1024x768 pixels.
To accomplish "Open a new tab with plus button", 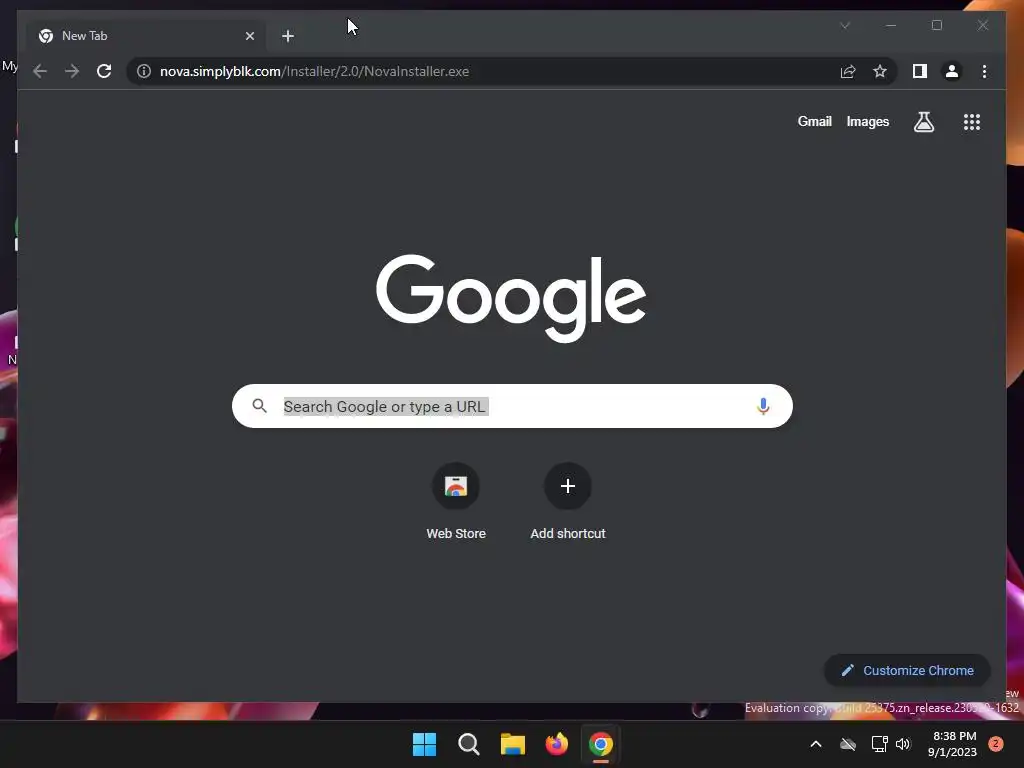I will [288, 36].
